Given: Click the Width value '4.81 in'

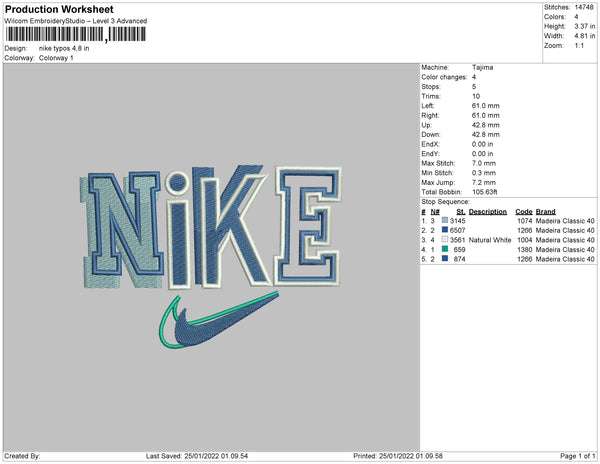Looking at the screenshot, I should 584,36.
